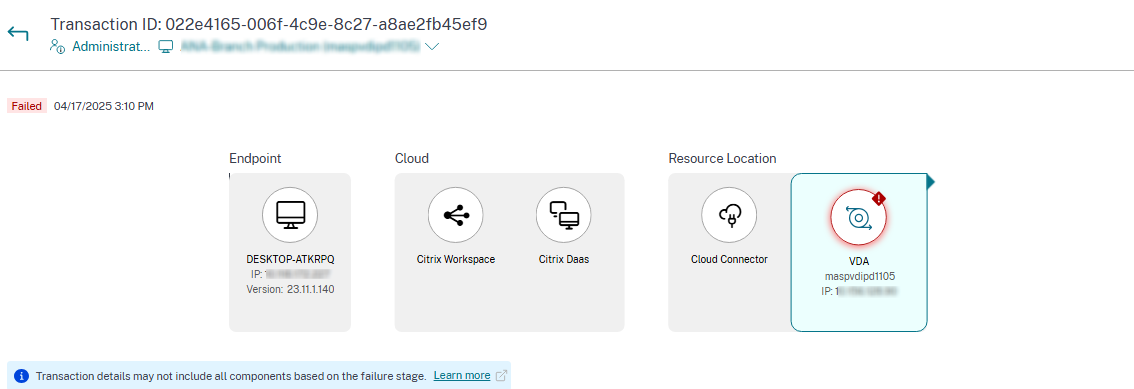Click the Citrix Daas label
This screenshot has width=1134, height=389.
pyautogui.click(x=564, y=259)
